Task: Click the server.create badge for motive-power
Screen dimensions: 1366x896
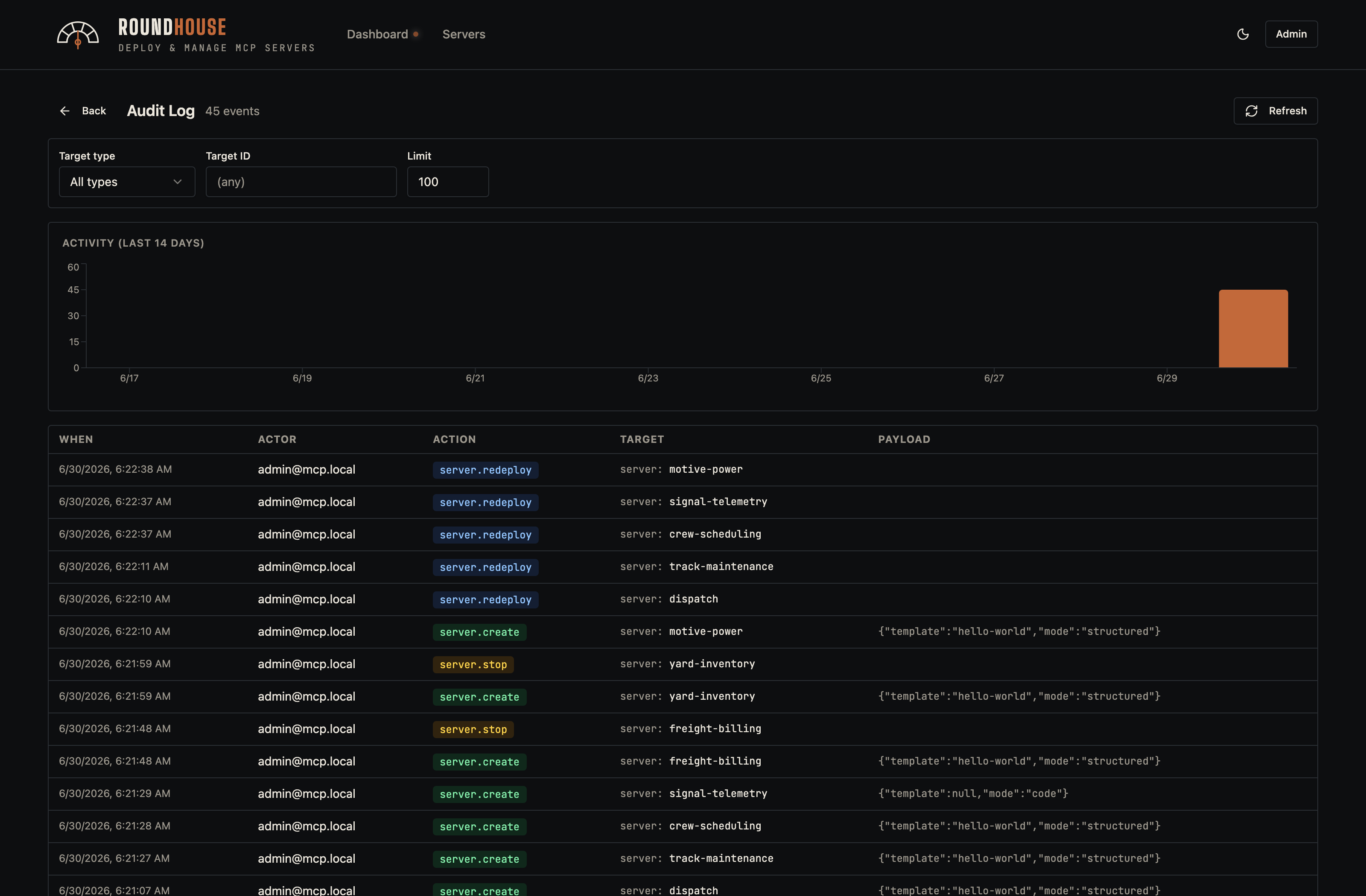Action: pyautogui.click(x=479, y=632)
